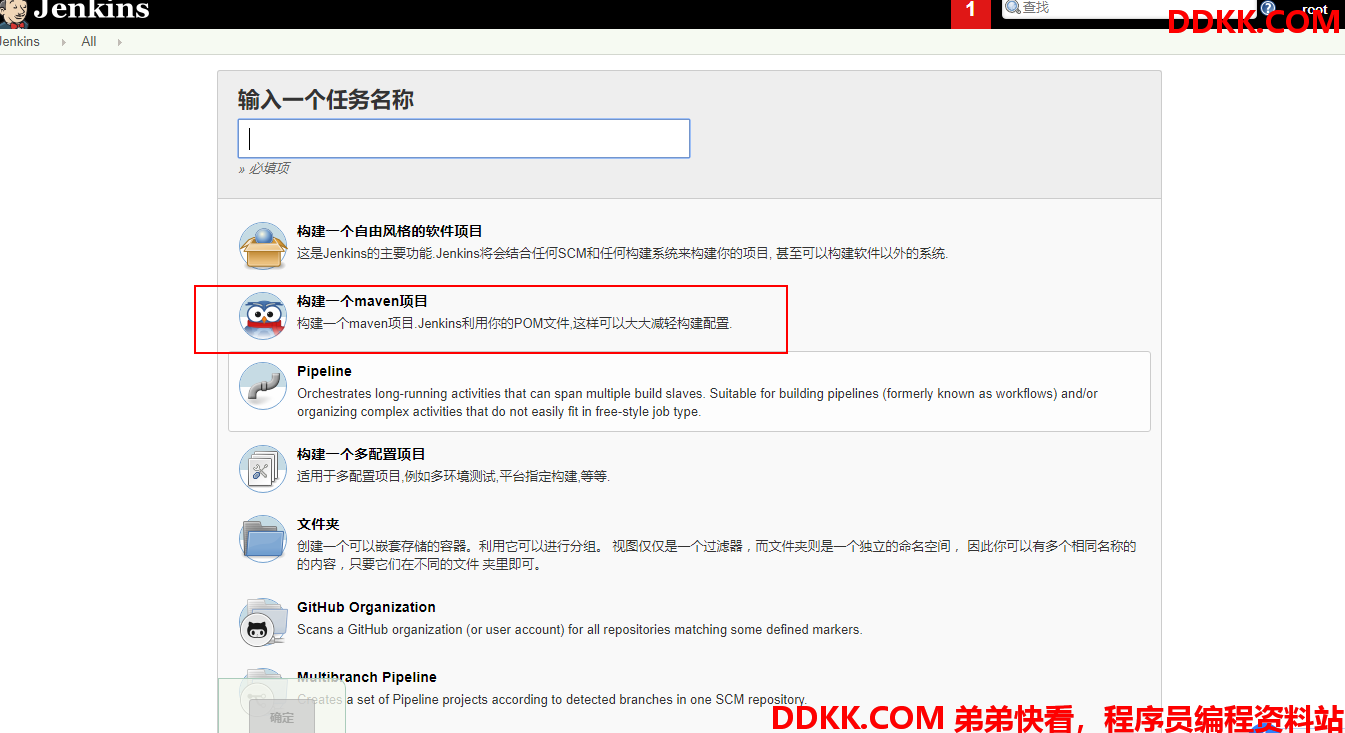Click the task name input field
Image resolution: width=1345 pixels, height=733 pixels.
(464, 138)
